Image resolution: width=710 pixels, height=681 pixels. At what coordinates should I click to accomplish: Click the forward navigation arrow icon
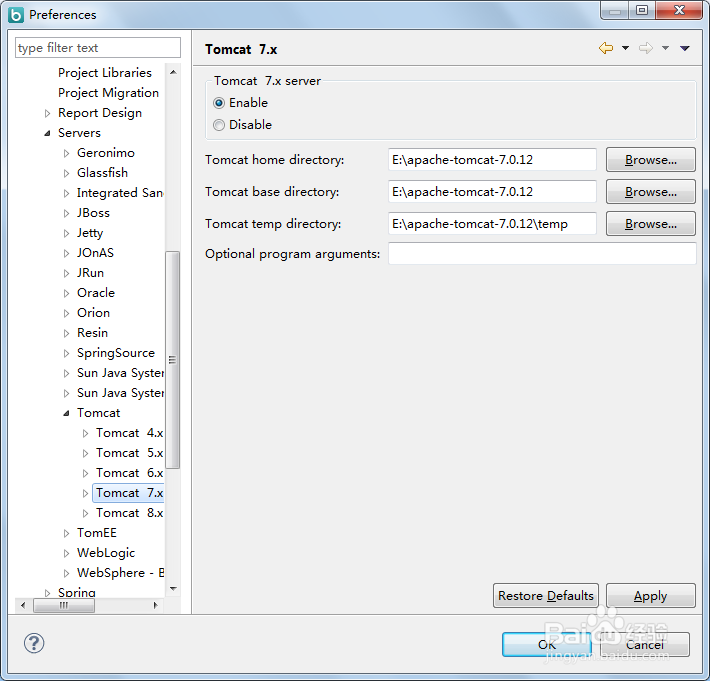coord(646,48)
